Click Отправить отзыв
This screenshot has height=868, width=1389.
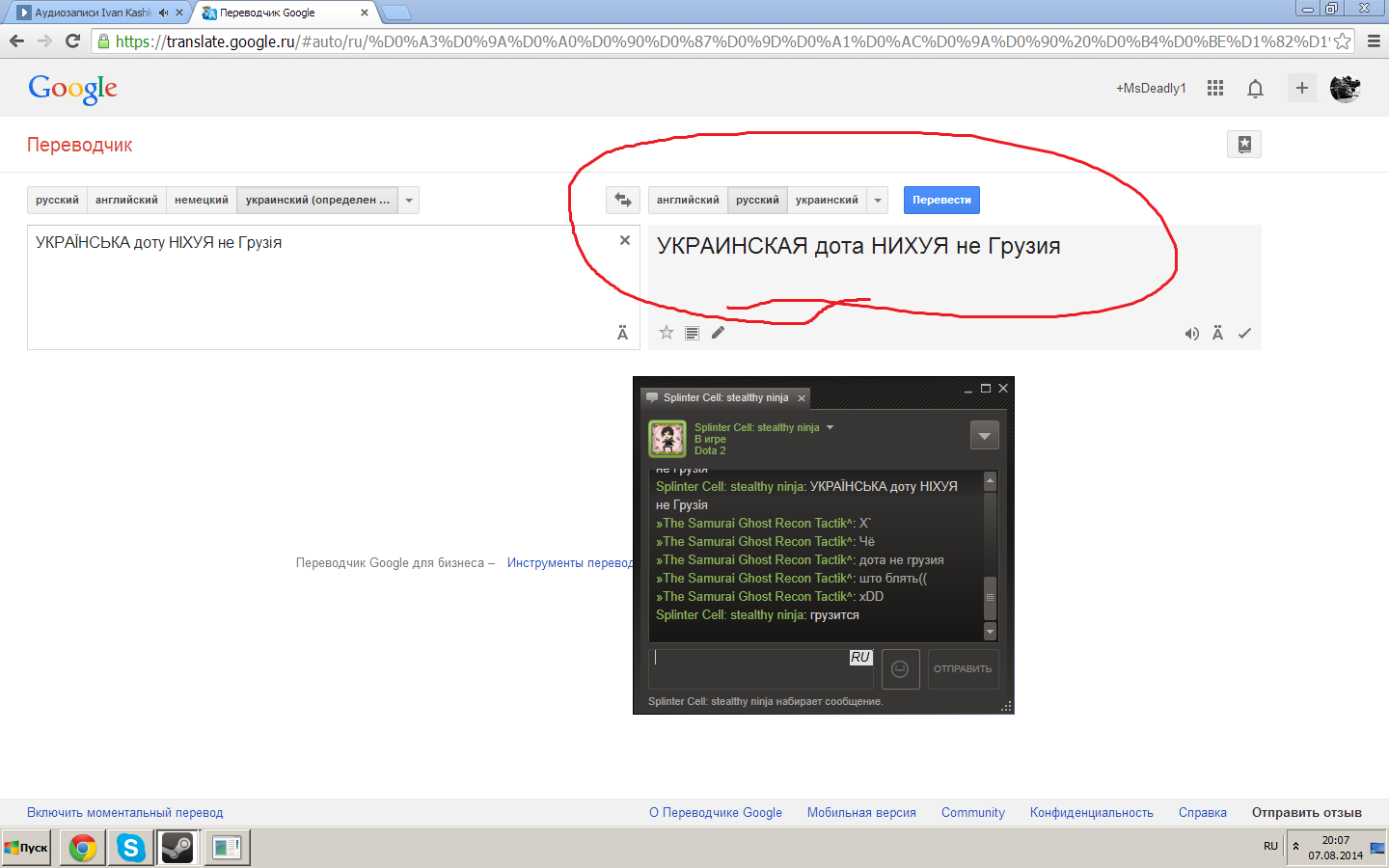1307,812
